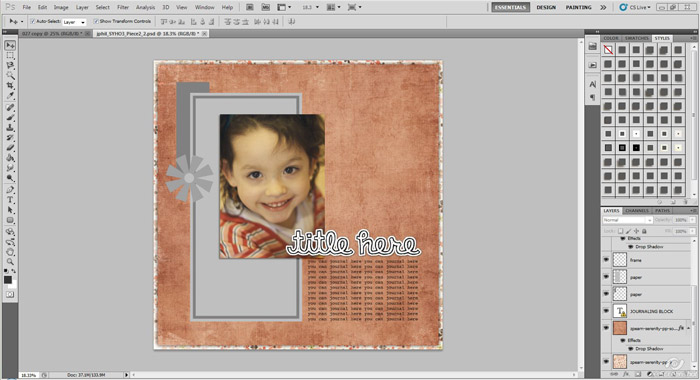Image resolution: width=700 pixels, height=380 pixels.
Task: Open the layer Opacity dropdown arrow
Action: 692,220
